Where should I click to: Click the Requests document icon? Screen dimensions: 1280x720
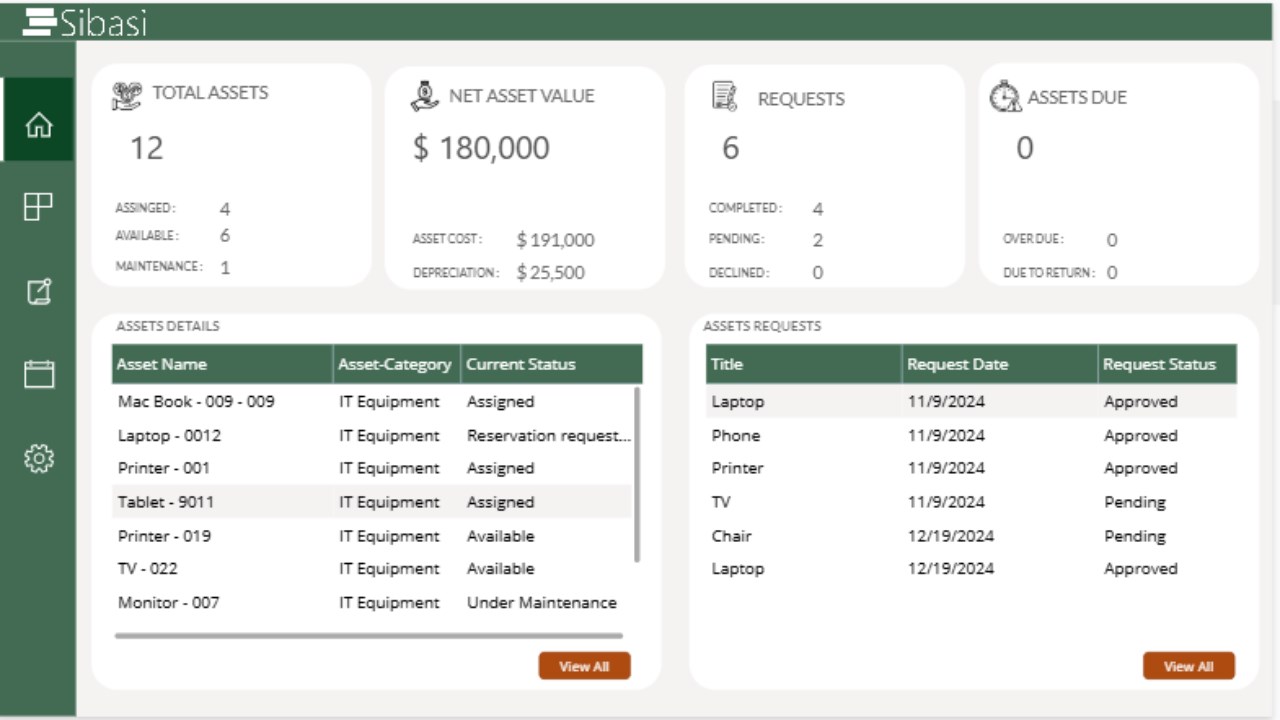point(725,96)
